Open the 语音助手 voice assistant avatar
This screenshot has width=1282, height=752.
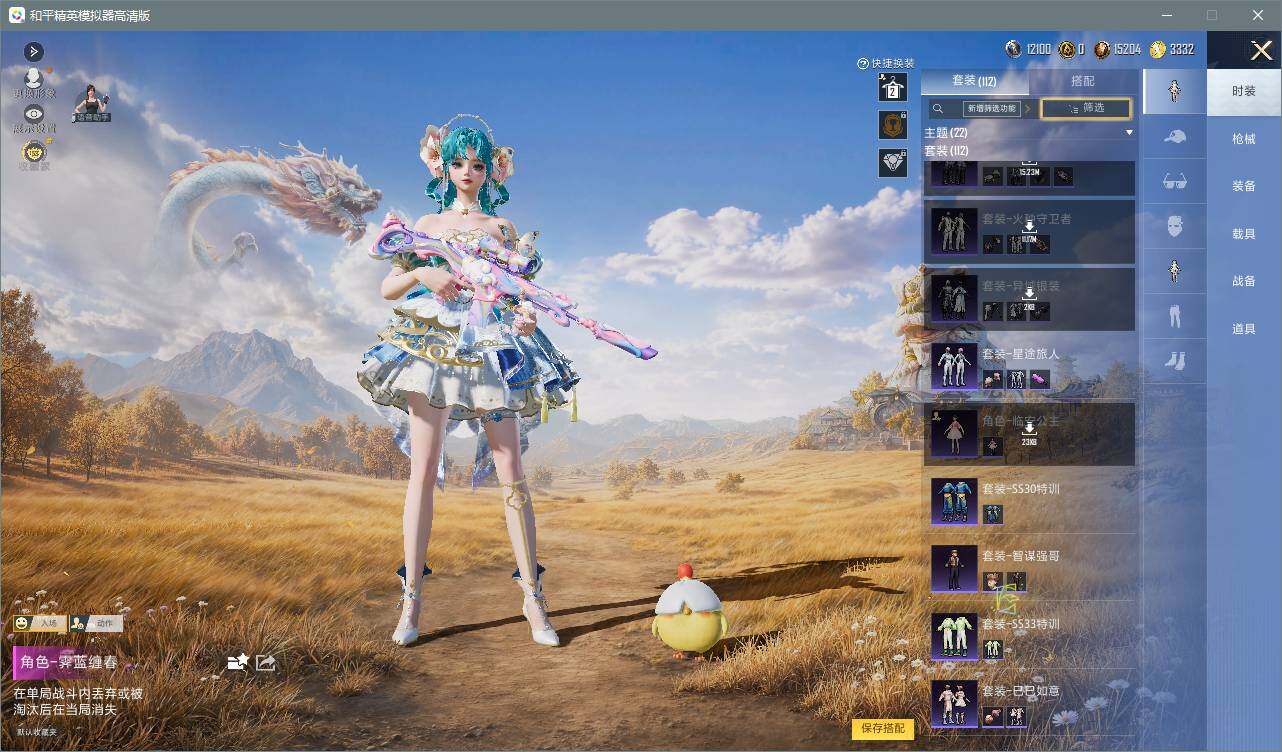[x=91, y=102]
